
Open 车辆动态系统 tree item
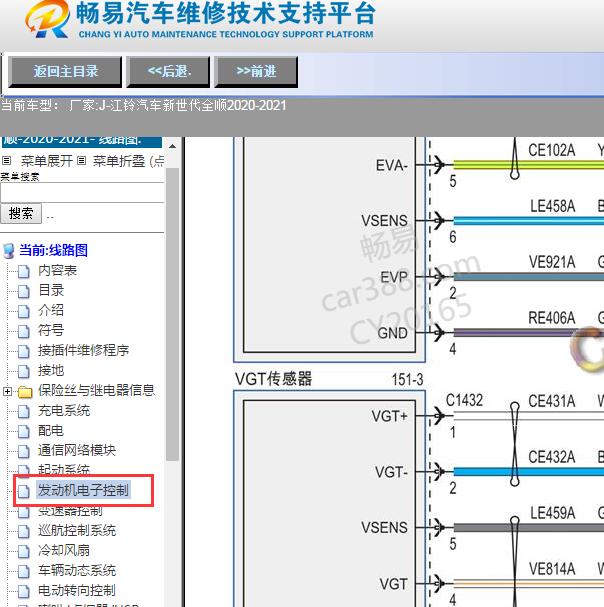pyautogui.click(x=77, y=570)
